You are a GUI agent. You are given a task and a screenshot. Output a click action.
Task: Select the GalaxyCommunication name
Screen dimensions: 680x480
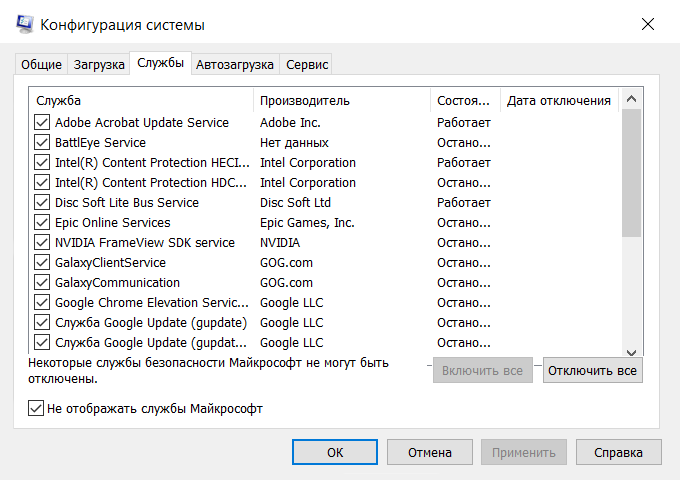coord(117,282)
